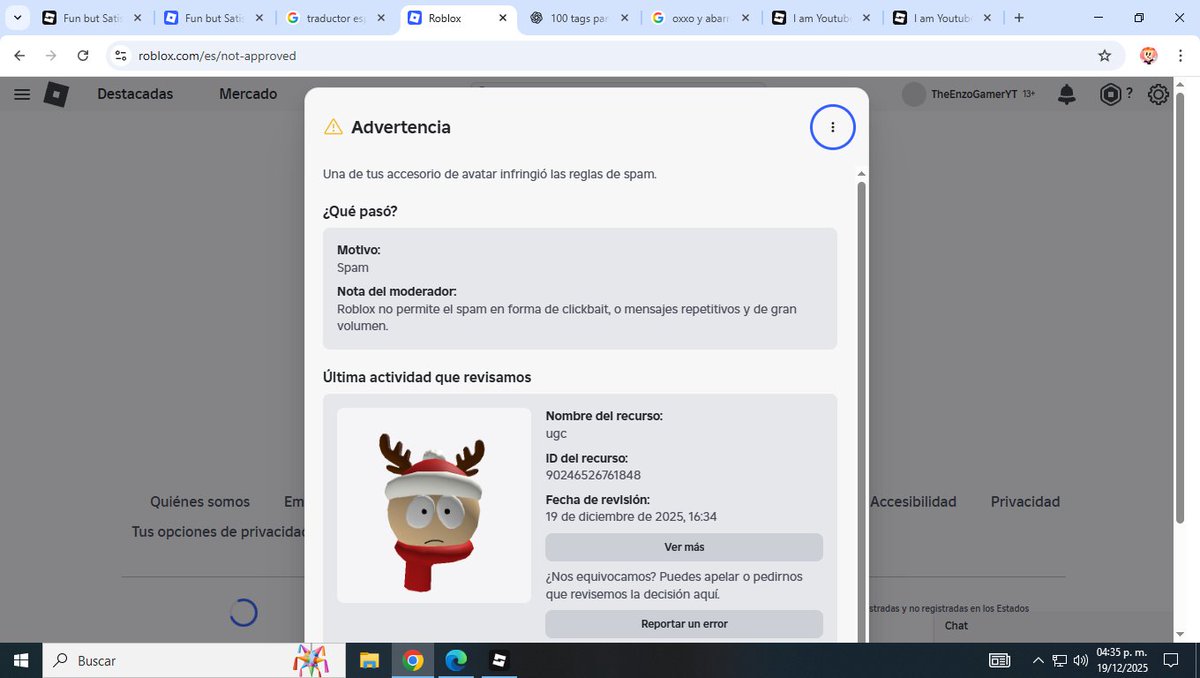Click the network status tray icon

(x=1060, y=660)
